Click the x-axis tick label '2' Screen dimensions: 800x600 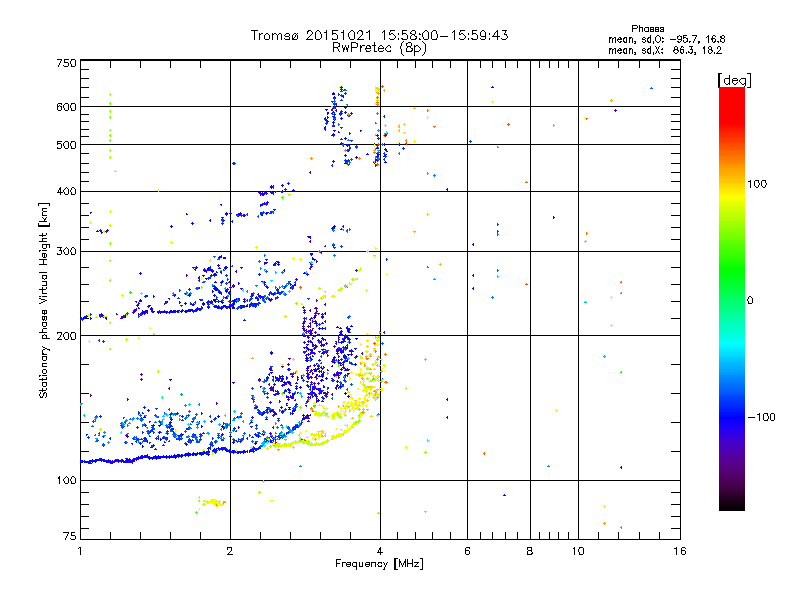pyautogui.click(x=230, y=551)
